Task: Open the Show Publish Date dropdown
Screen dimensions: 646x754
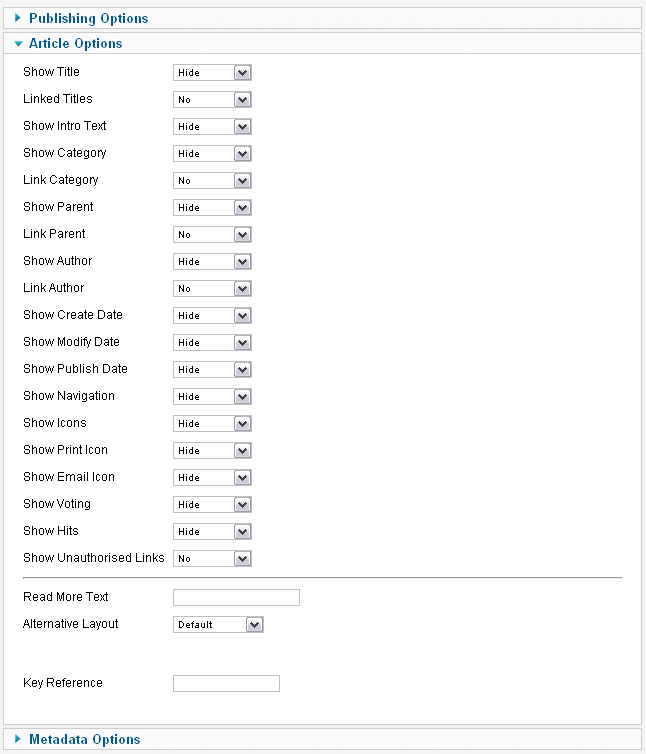Action: 212,369
